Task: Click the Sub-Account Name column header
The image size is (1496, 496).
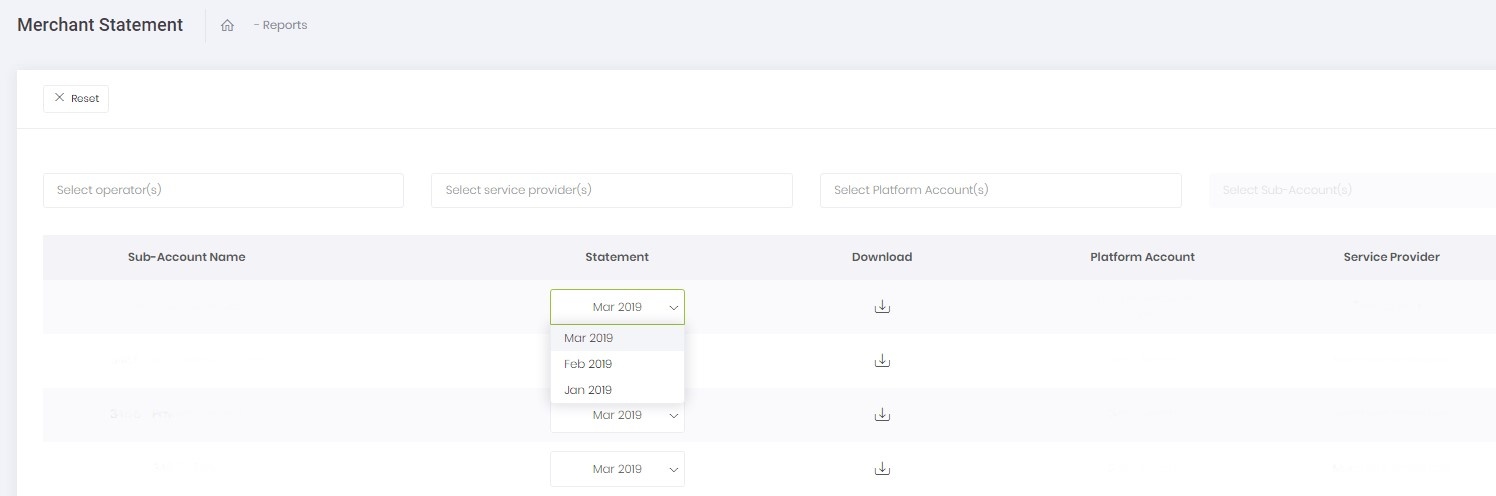Action: tap(186, 257)
